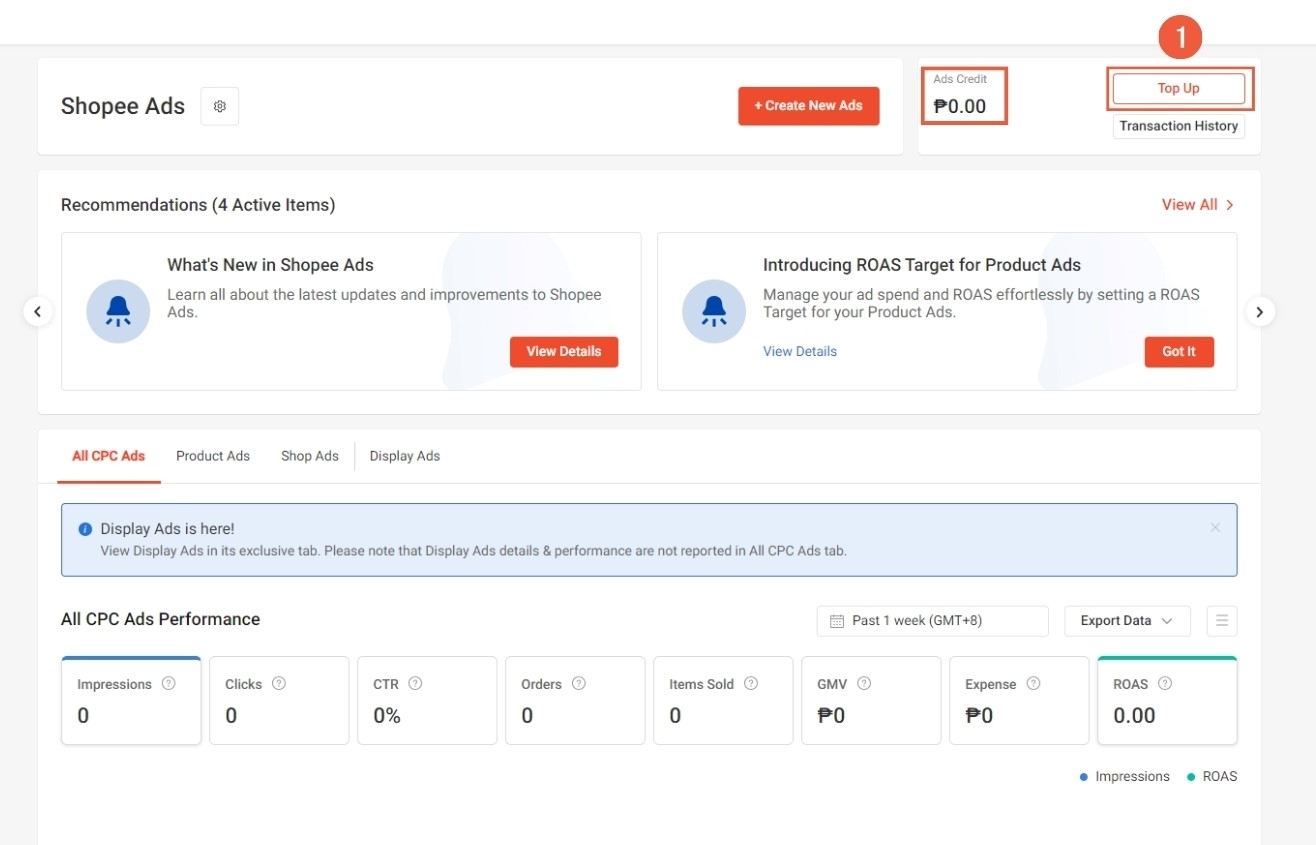Toggle the Impressions legend item
The width and height of the screenshot is (1316, 845).
coord(1125,777)
